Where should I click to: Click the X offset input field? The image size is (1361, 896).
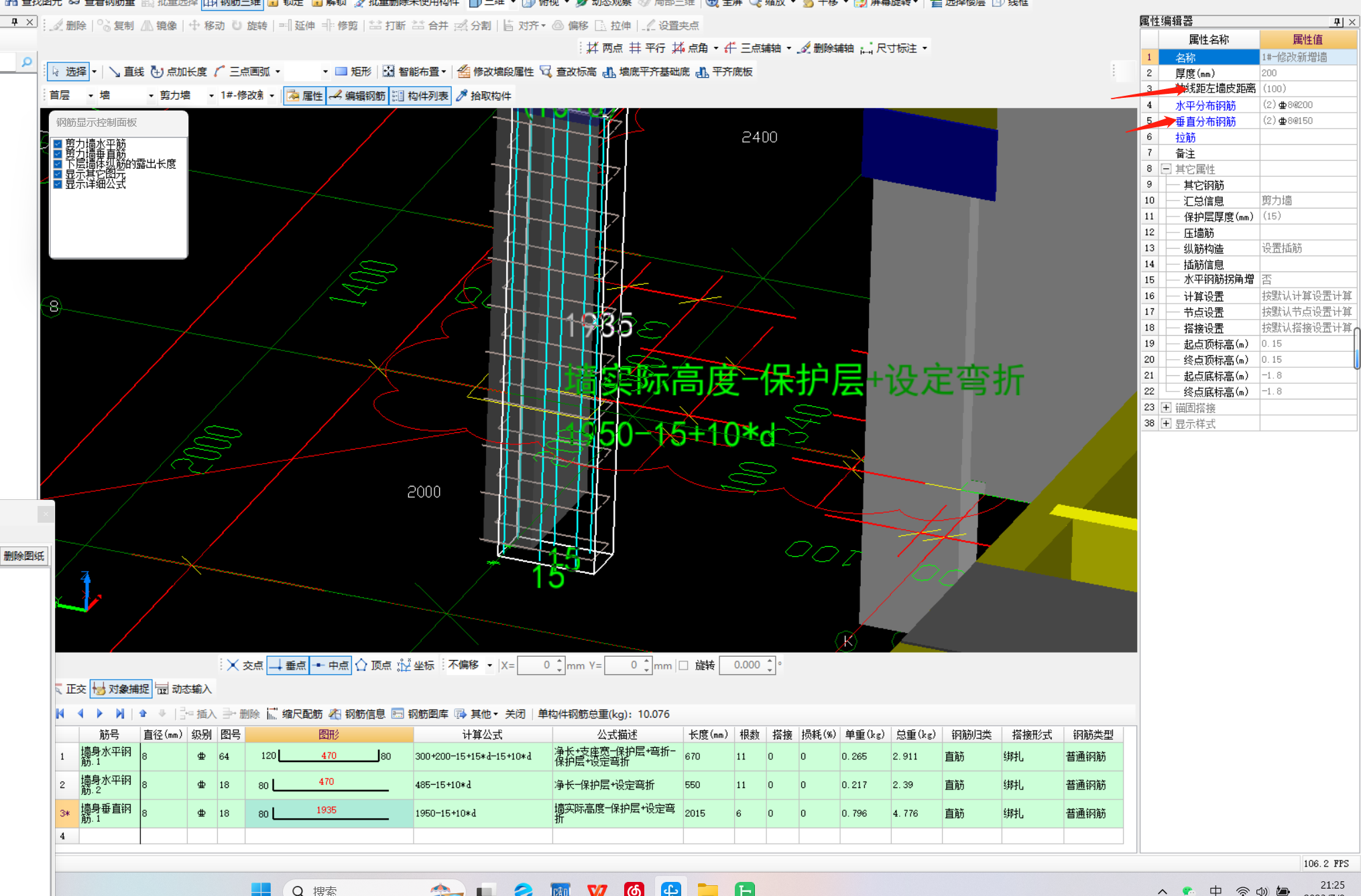tap(537, 665)
